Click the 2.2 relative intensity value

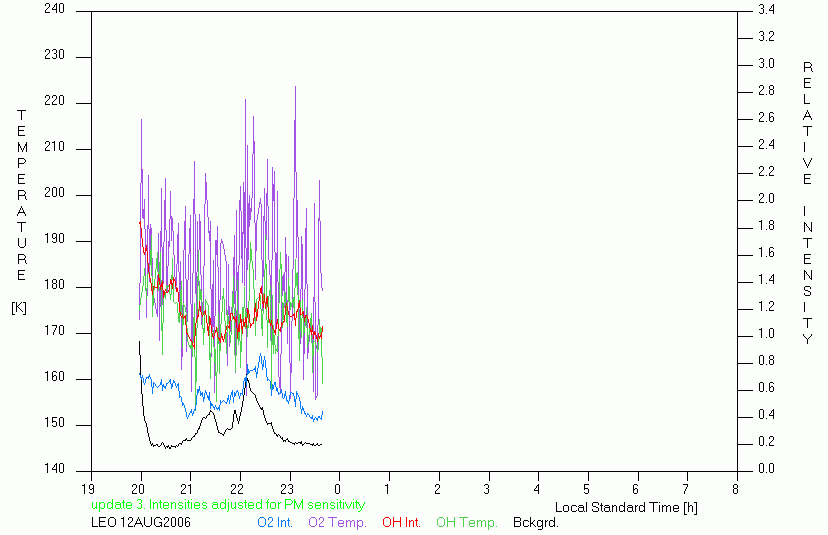tap(766, 172)
